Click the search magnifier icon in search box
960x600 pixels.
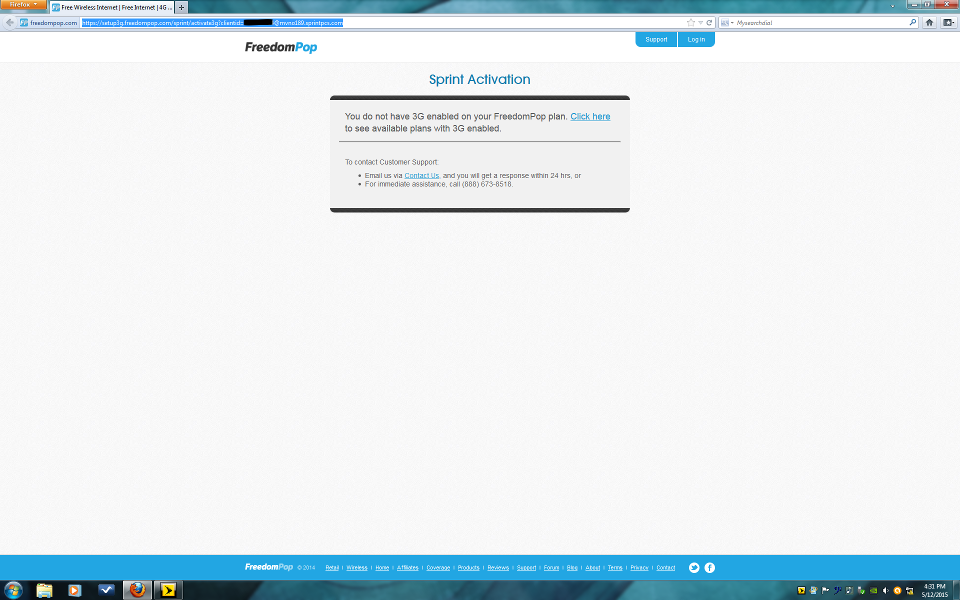pos(913,23)
